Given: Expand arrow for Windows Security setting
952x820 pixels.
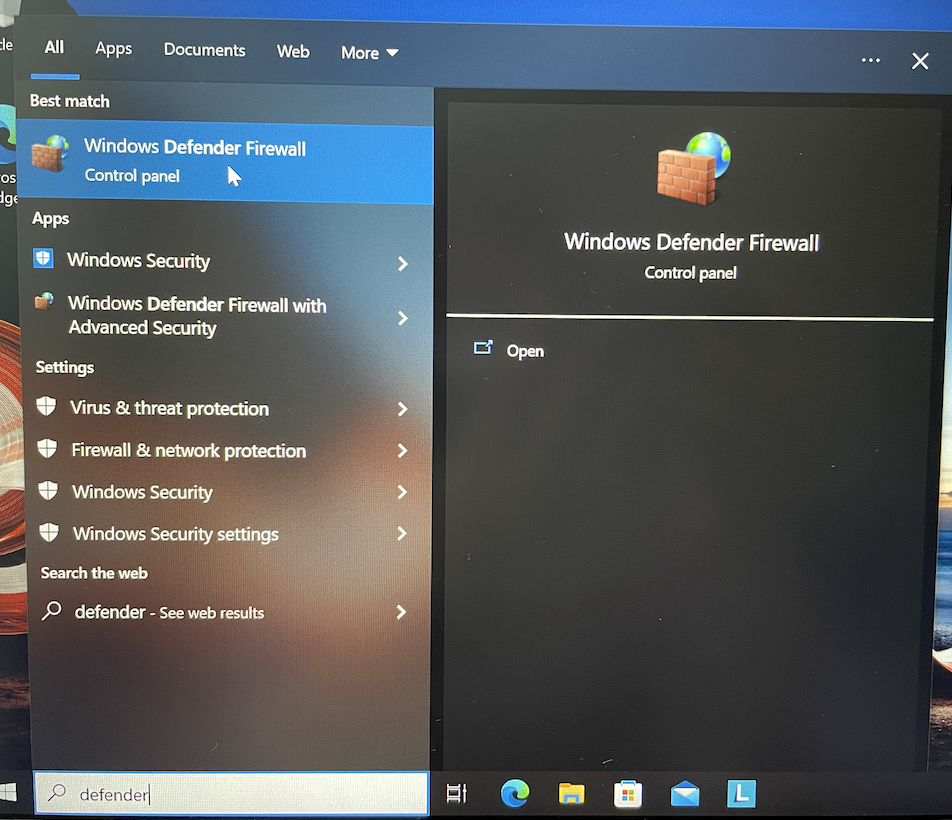Looking at the screenshot, I should pyautogui.click(x=402, y=492).
